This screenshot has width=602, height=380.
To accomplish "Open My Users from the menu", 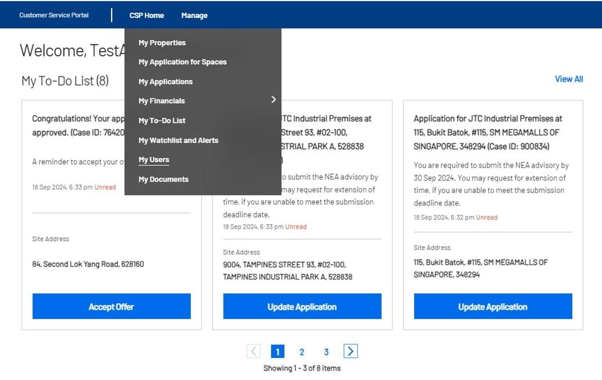I will click(x=154, y=160).
